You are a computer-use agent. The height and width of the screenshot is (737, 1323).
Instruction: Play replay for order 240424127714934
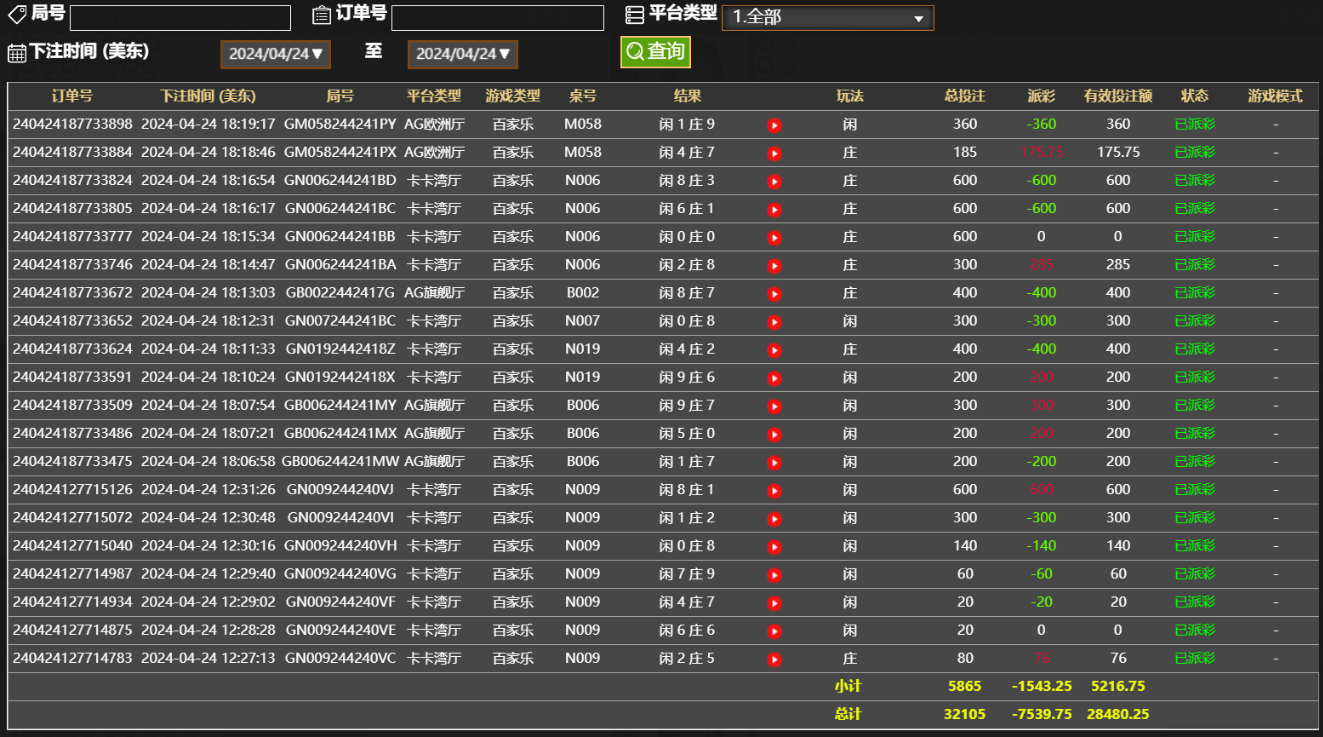point(774,603)
